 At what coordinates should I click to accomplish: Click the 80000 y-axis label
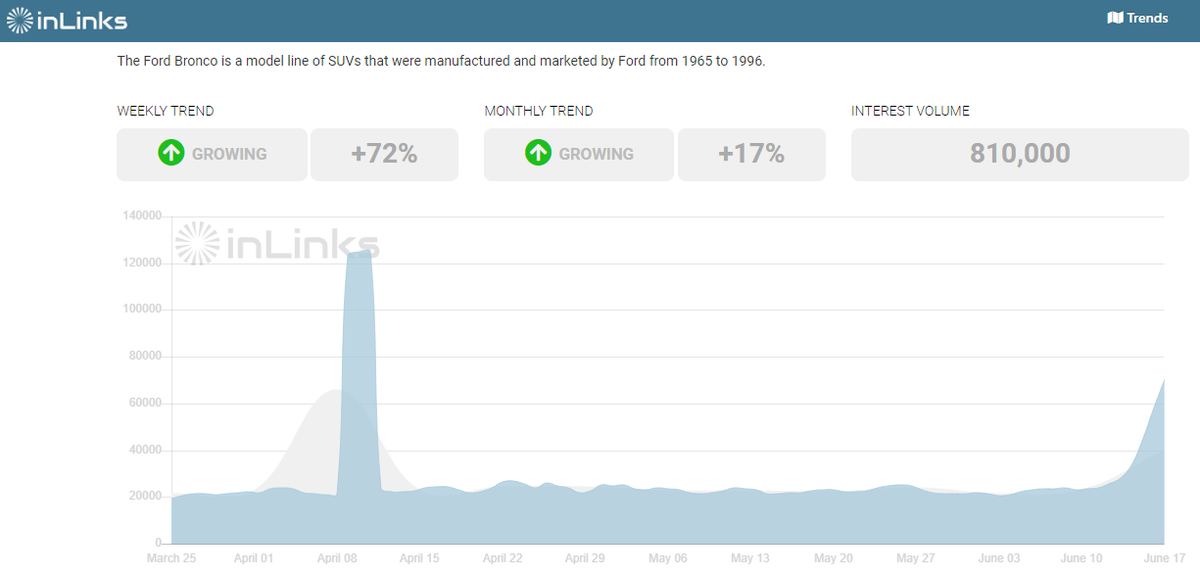pyautogui.click(x=144, y=357)
